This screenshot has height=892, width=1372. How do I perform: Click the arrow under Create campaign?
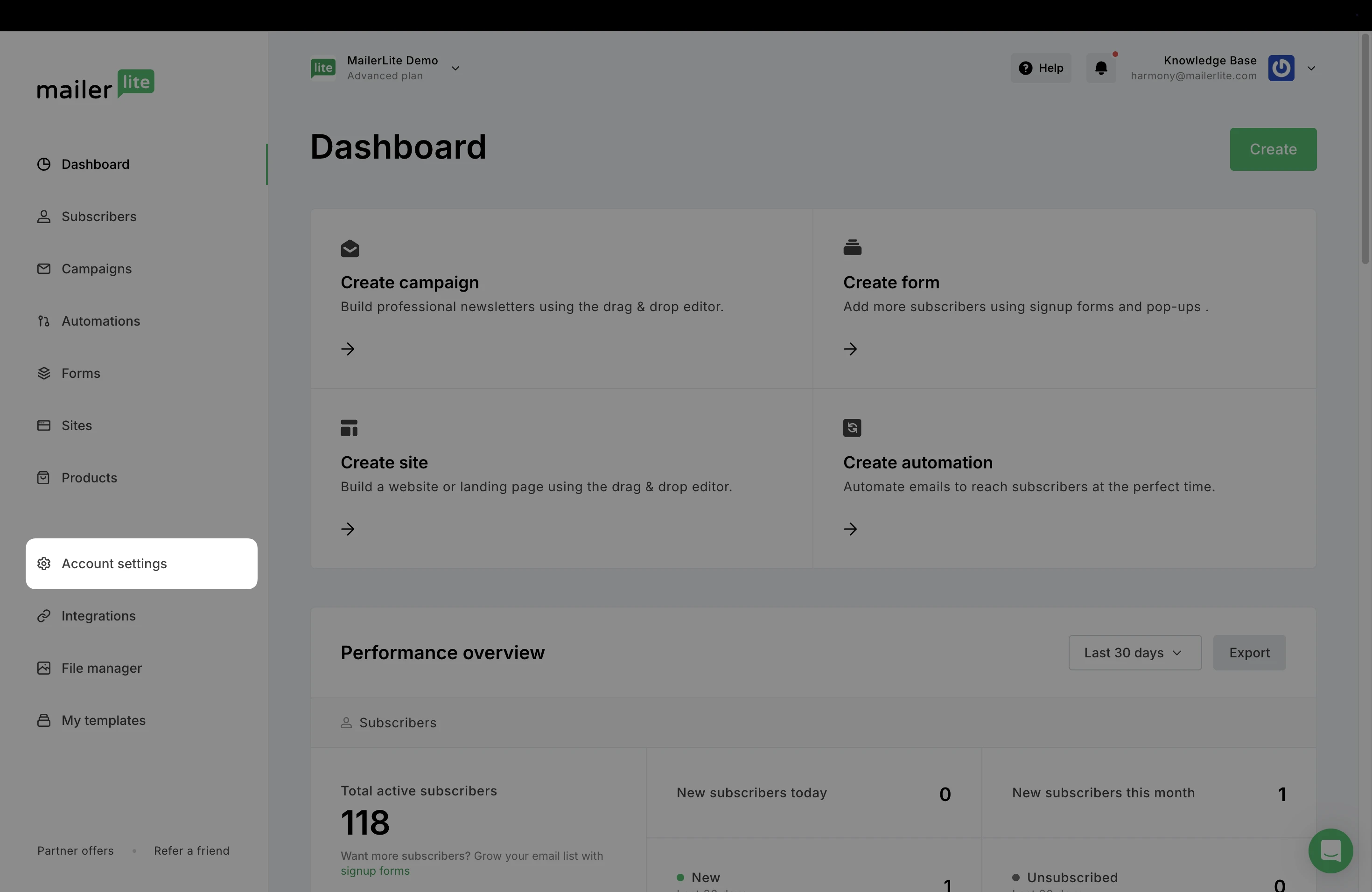coord(348,349)
